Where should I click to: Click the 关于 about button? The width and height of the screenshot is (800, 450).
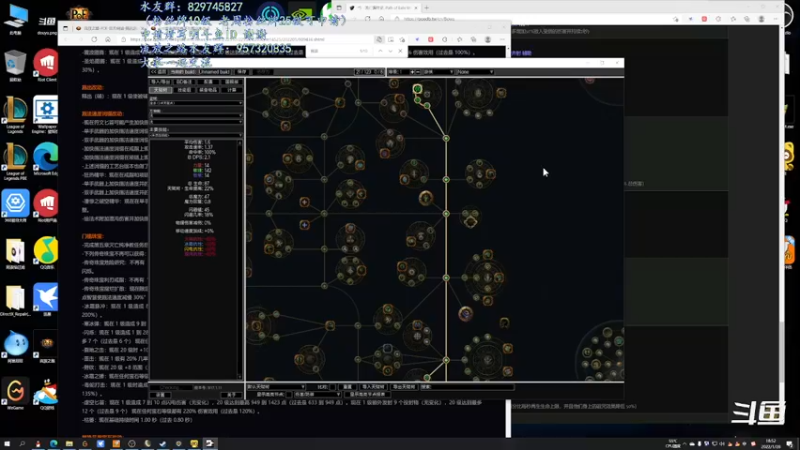(x=231, y=395)
